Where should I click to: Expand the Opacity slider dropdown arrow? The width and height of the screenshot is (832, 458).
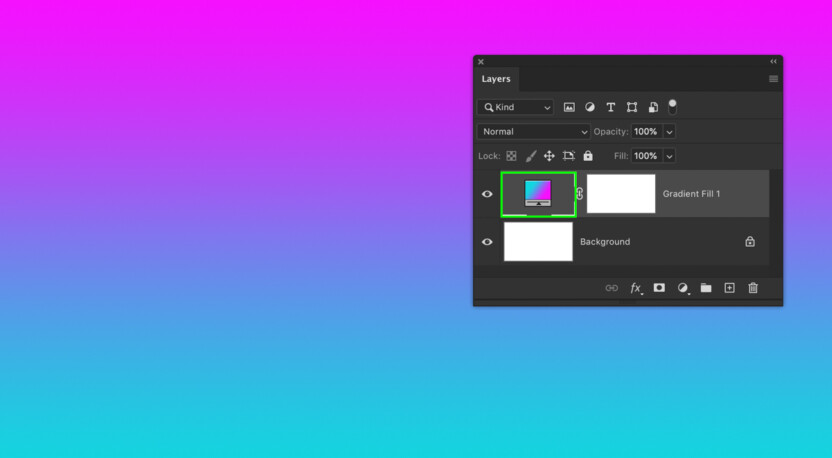670,132
